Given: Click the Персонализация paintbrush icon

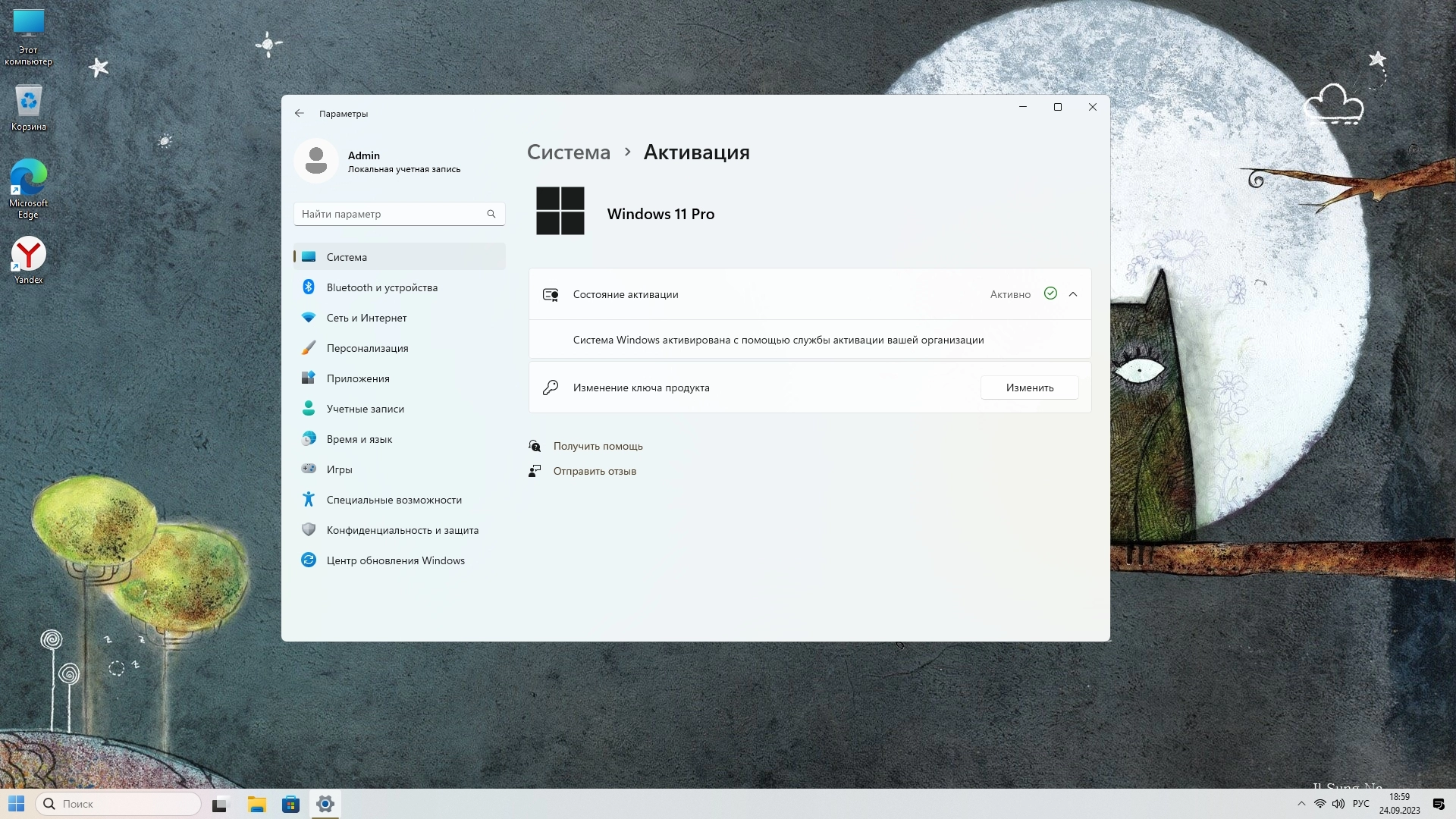Looking at the screenshot, I should (309, 348).
